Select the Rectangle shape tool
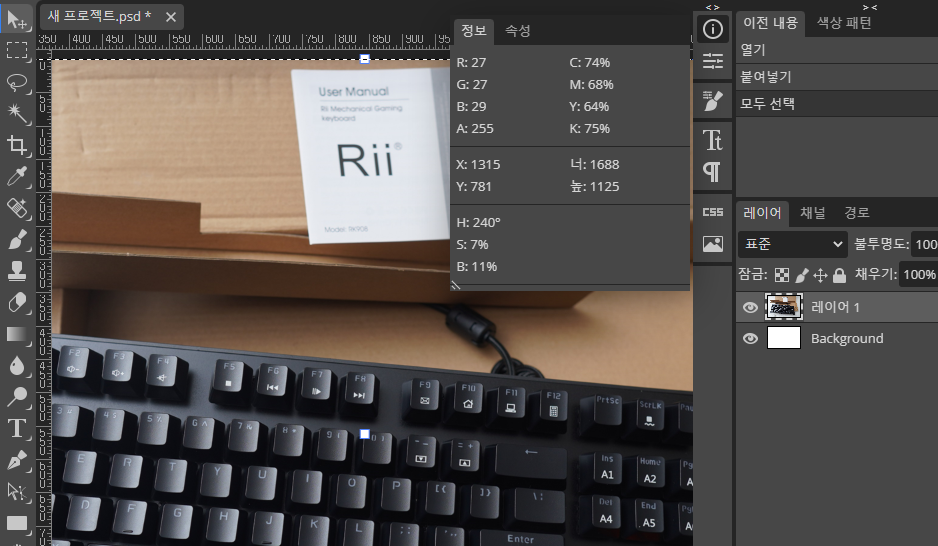 point(17,523)
